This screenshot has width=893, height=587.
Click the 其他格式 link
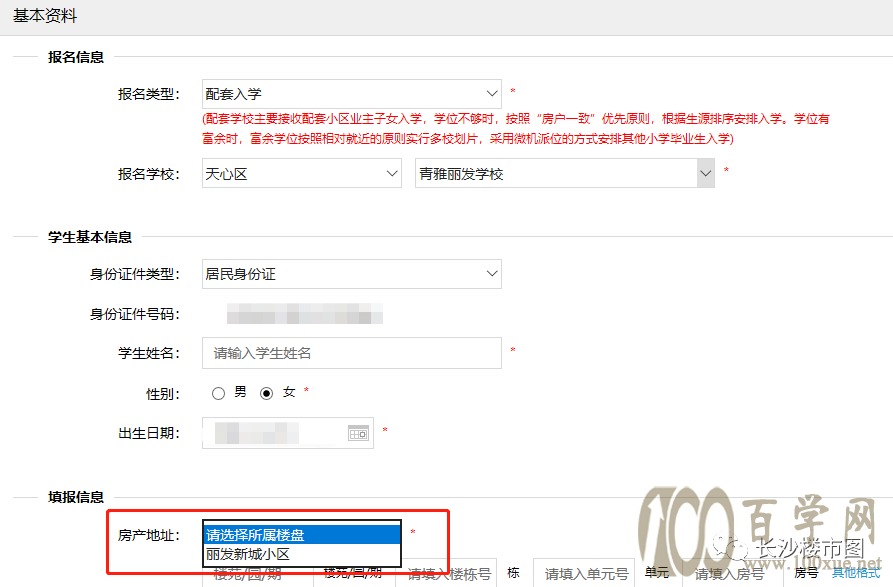tap(856, 572)
